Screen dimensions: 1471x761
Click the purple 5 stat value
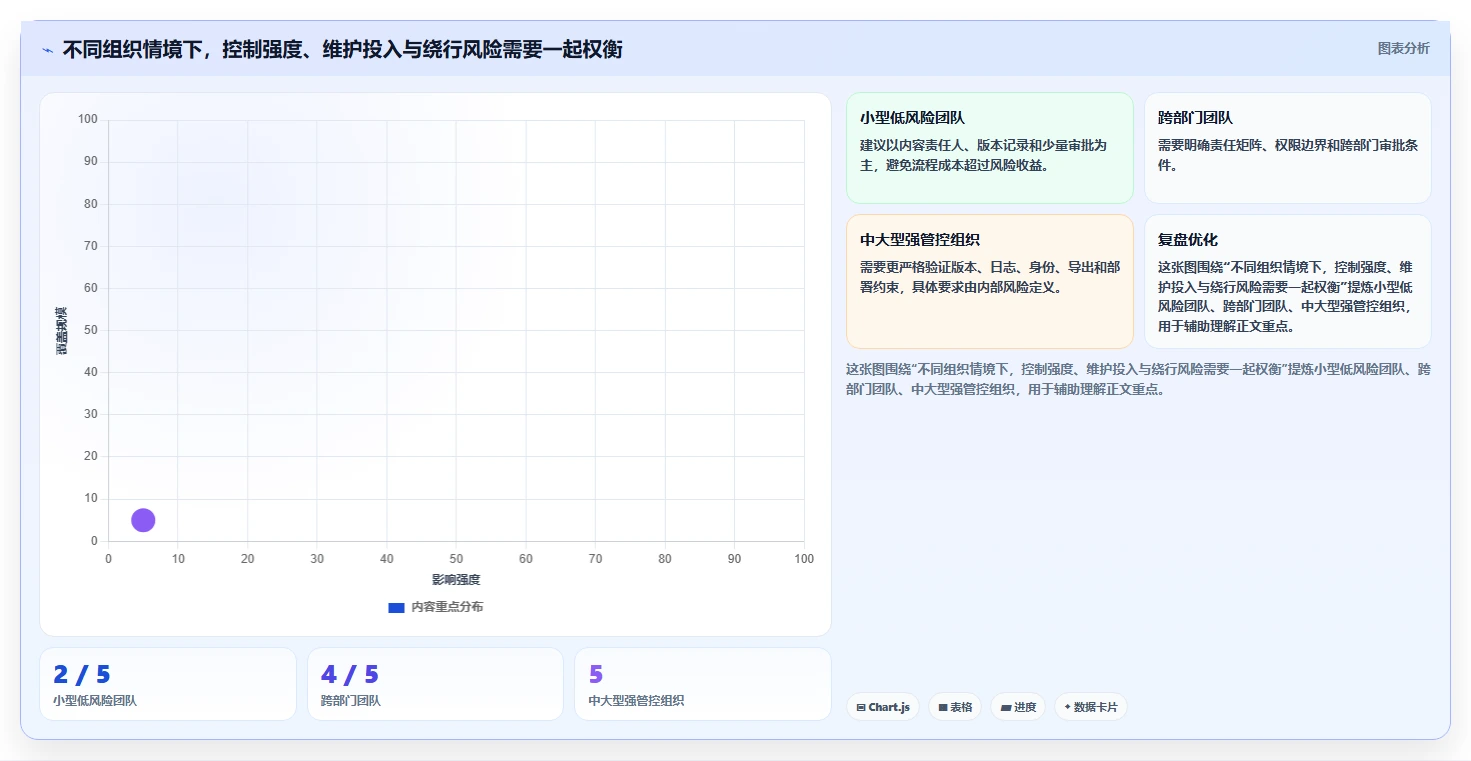tap(596, 675)
